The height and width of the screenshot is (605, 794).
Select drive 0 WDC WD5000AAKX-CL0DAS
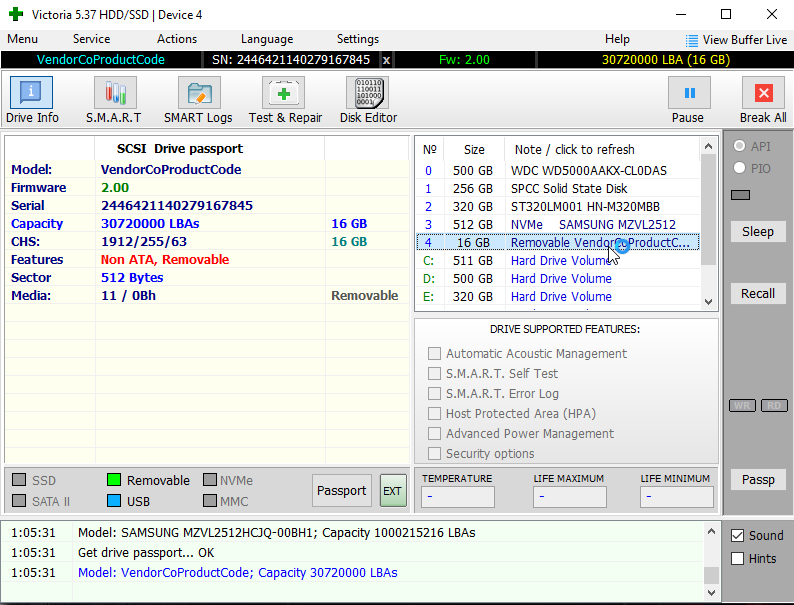558,171
